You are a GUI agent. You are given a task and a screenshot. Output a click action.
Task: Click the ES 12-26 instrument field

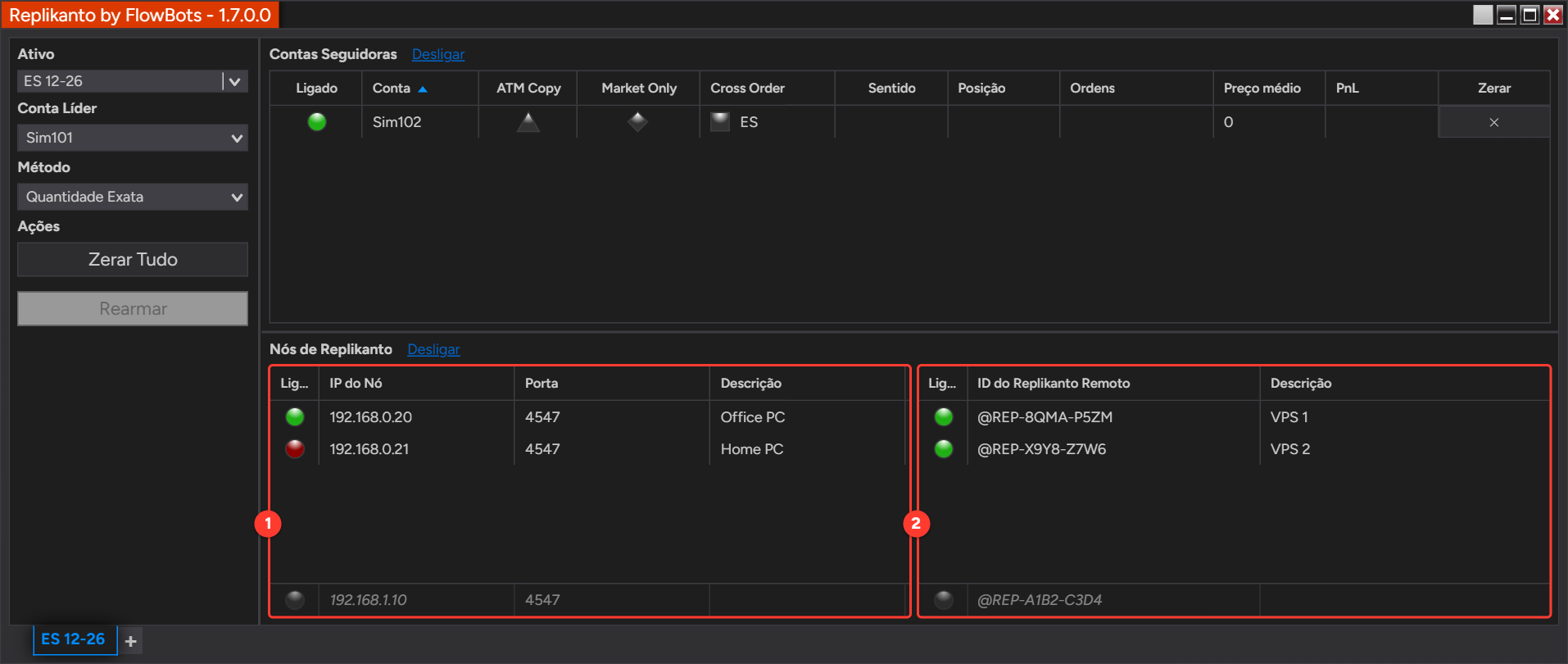(119, 81)
